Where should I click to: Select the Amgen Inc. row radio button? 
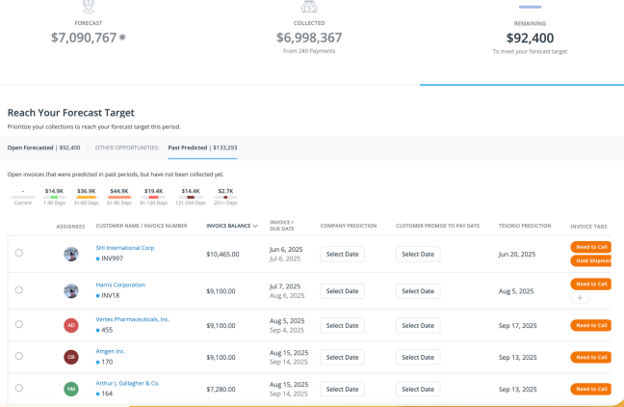click(x=19, y=357)
